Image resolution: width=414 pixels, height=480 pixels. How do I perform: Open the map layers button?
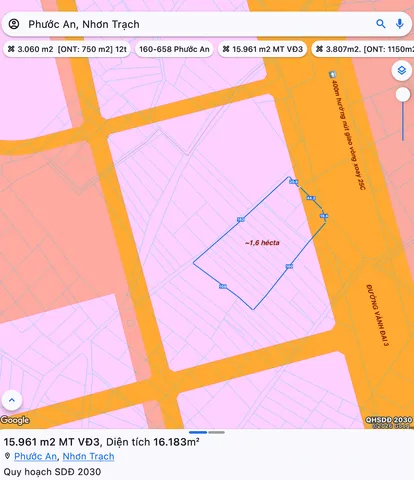(x=402, y=70)
